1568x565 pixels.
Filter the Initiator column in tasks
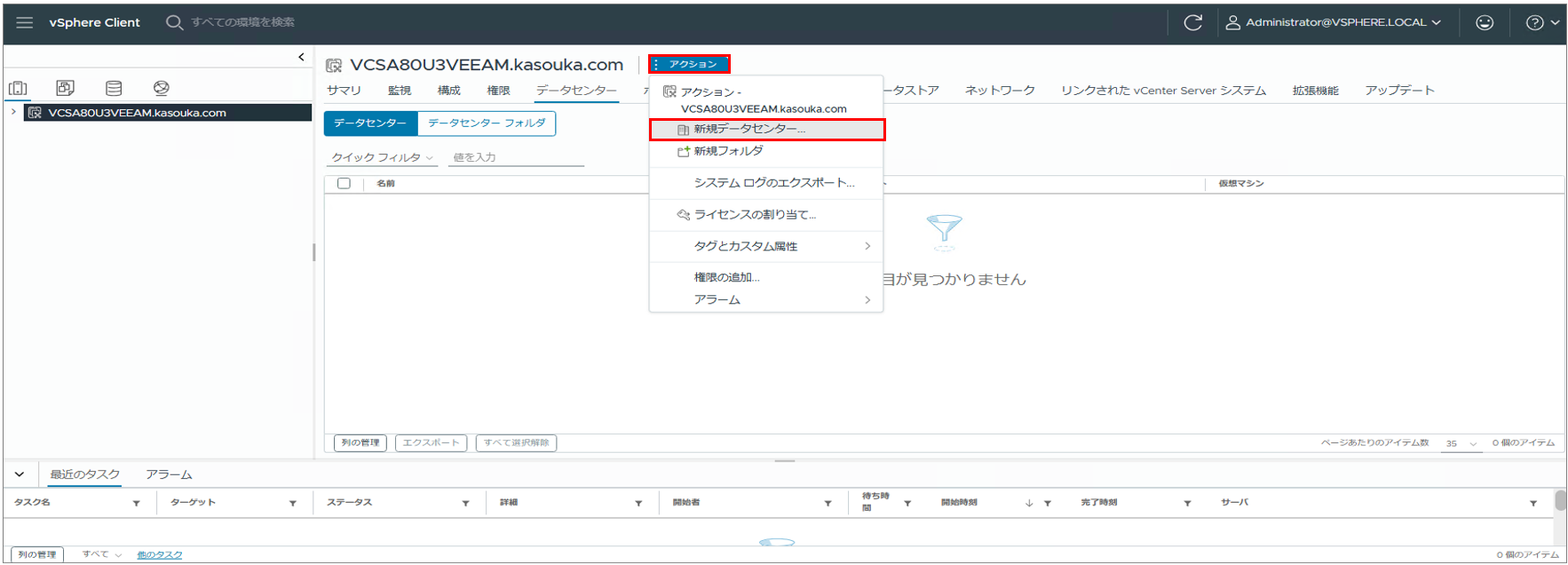(x=828, y=504)
